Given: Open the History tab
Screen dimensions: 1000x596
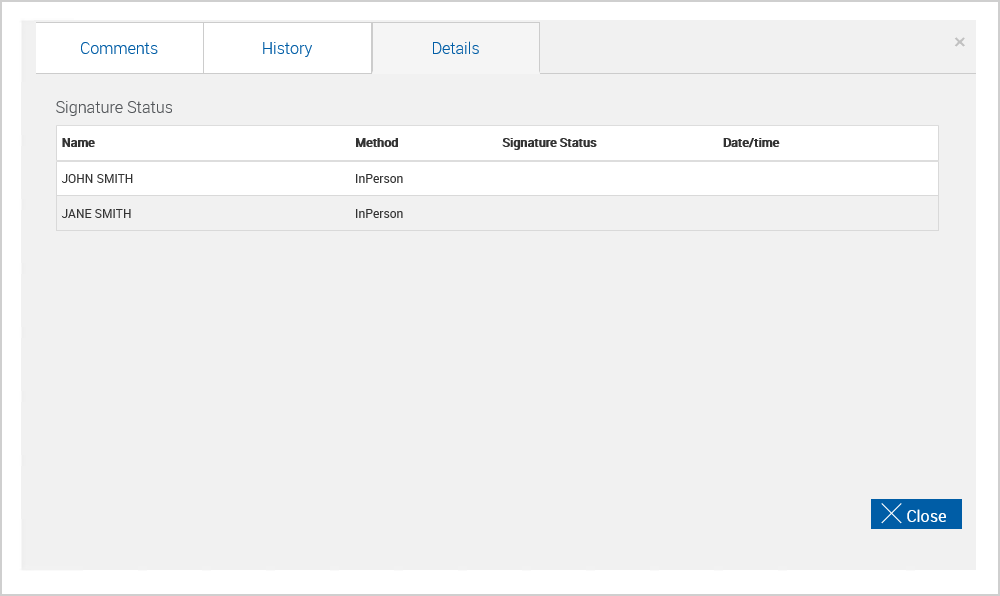Looking at the screenshot, I should click(287, 48).
